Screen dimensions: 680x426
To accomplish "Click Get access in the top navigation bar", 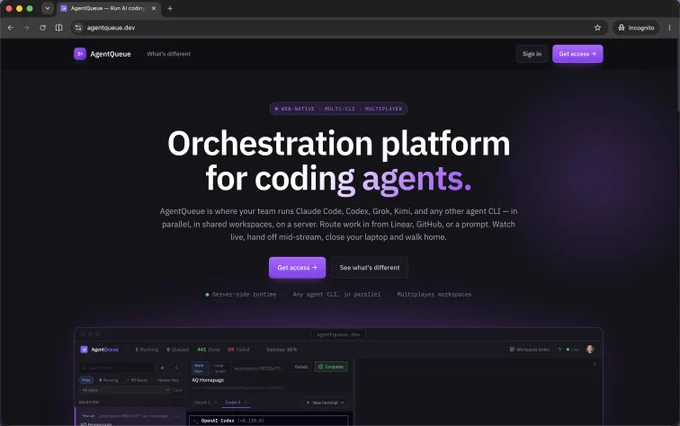I will click(x=578, y=54).
